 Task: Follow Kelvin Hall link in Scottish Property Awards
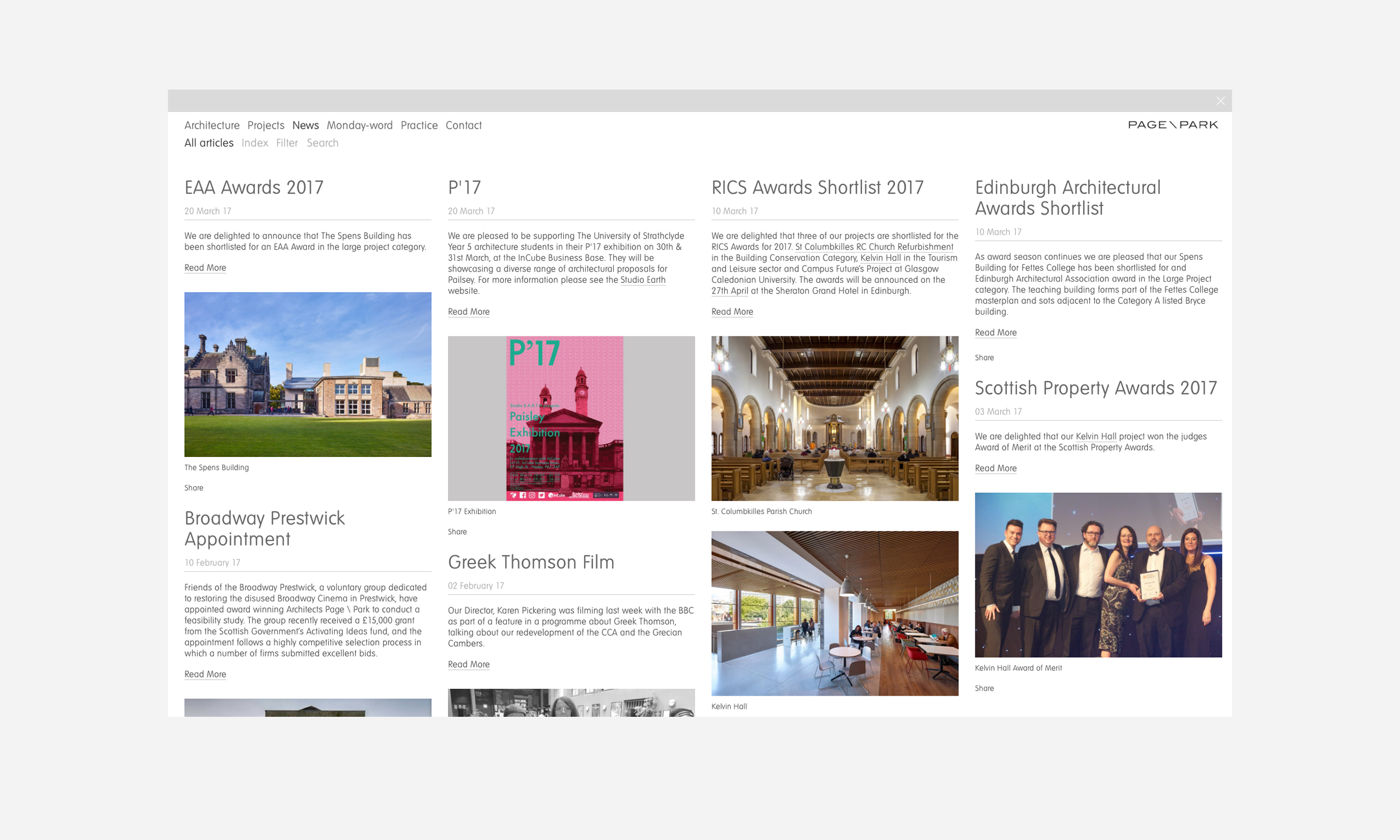pyautogui.click(x=1095, y=436)
